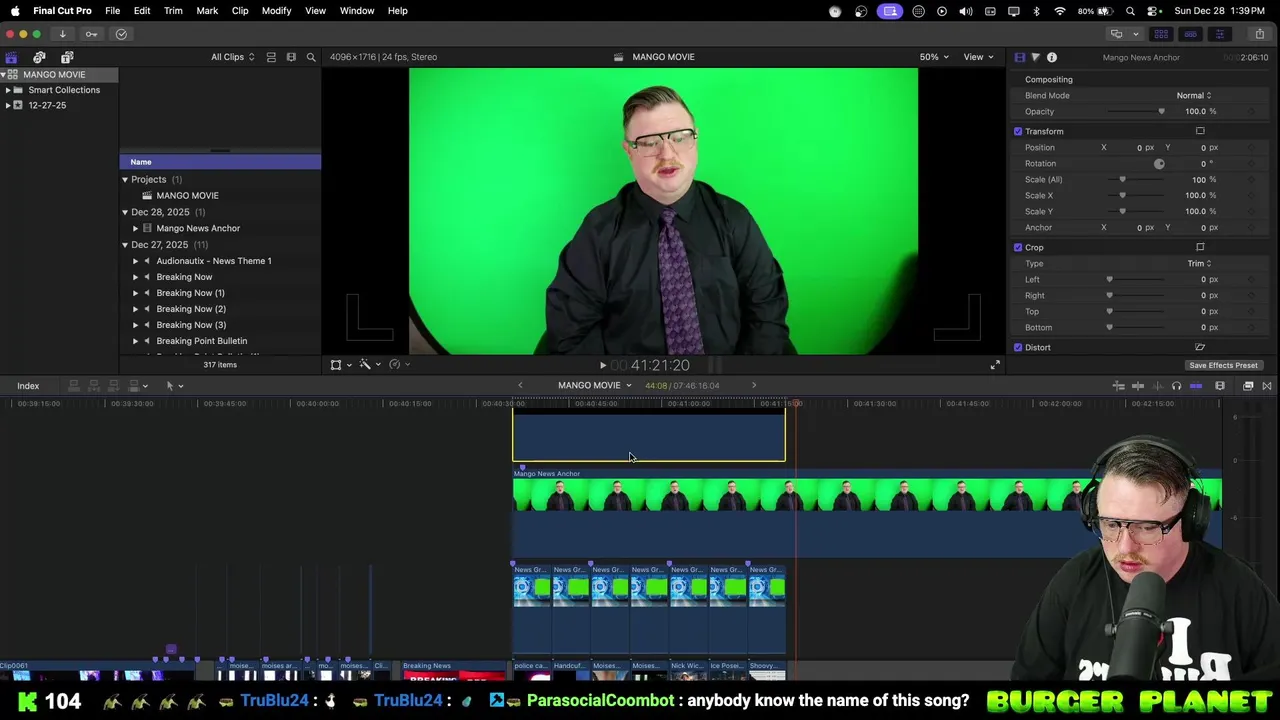Image resolution: width=1280 pixels, height=720 pixels.
Task: Click the Opacity slider handle
Action: 1161,112
